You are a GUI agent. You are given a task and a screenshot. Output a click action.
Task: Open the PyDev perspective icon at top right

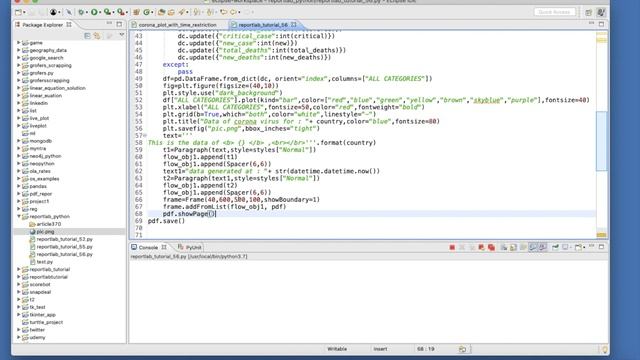[601, 12]
